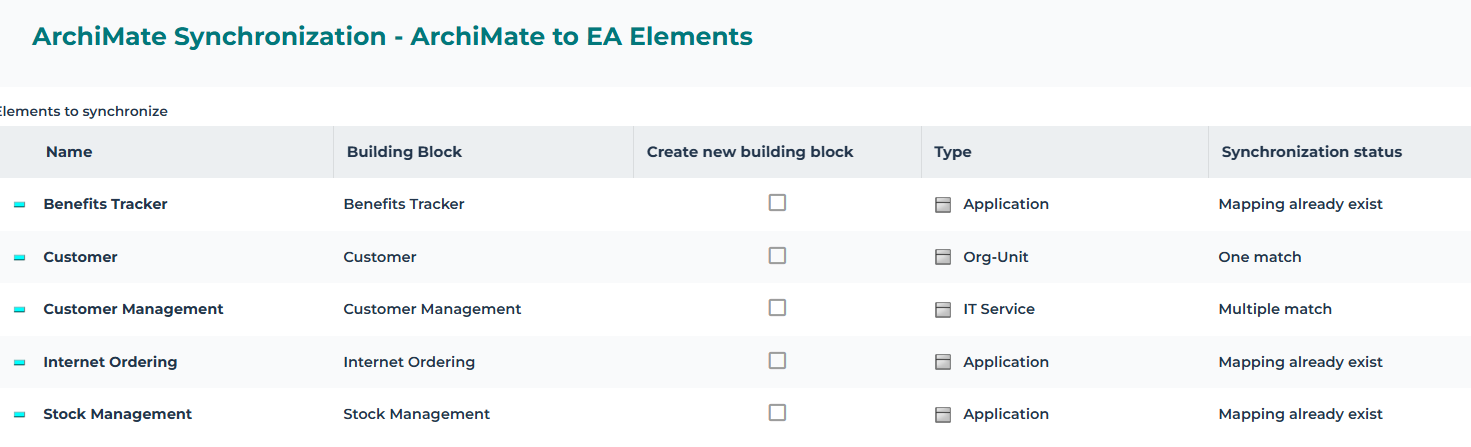
Task: Click the cyan icon beside Customer row
Action: [19, 258]
